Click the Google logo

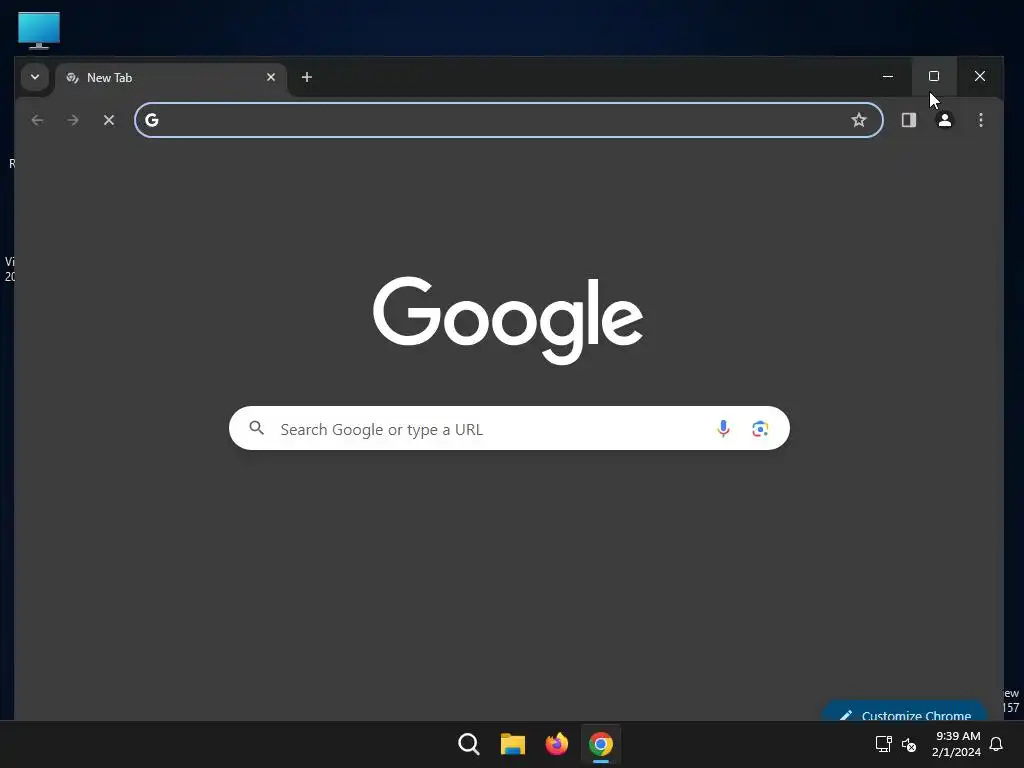coord(508,320)
